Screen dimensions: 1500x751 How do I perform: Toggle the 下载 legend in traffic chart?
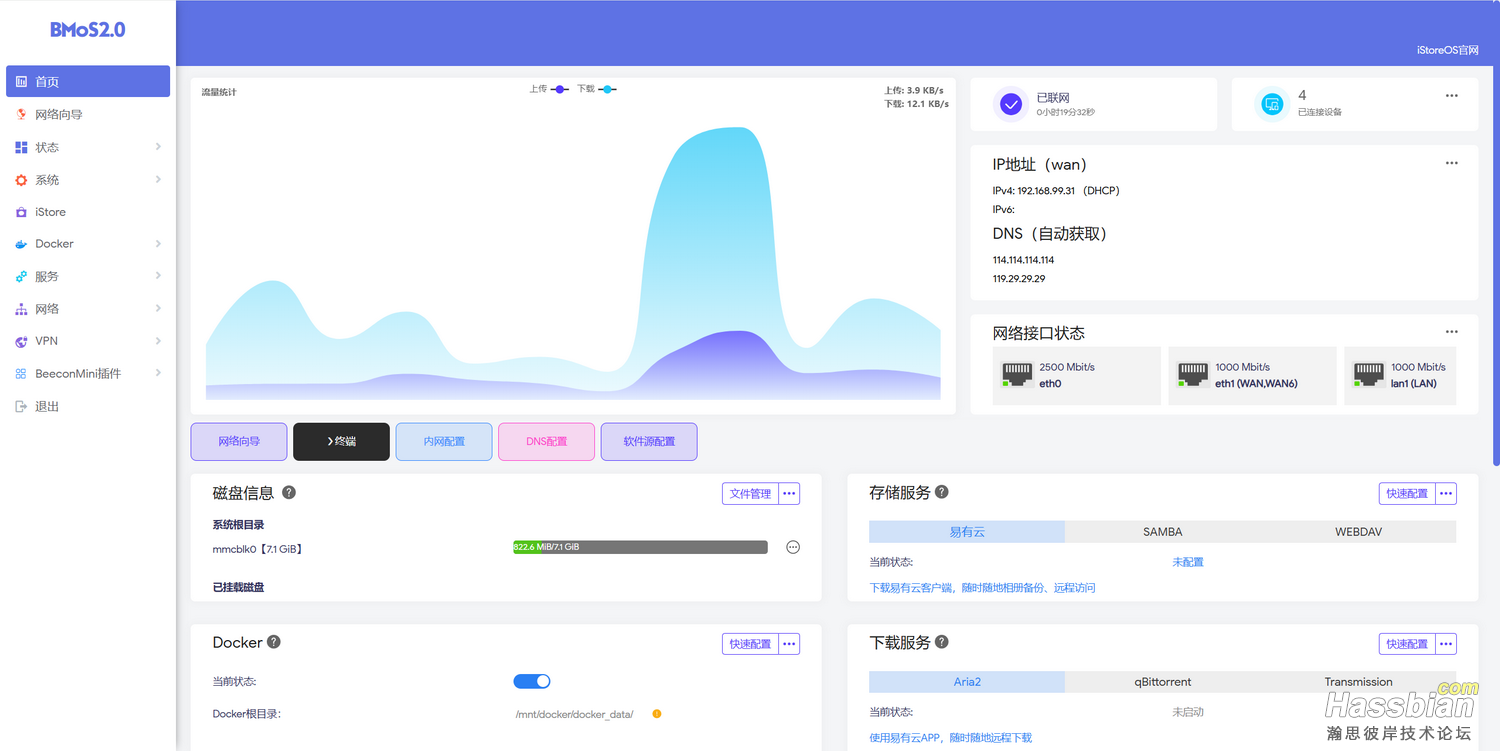pyautogui.click(x=596, y=89)
